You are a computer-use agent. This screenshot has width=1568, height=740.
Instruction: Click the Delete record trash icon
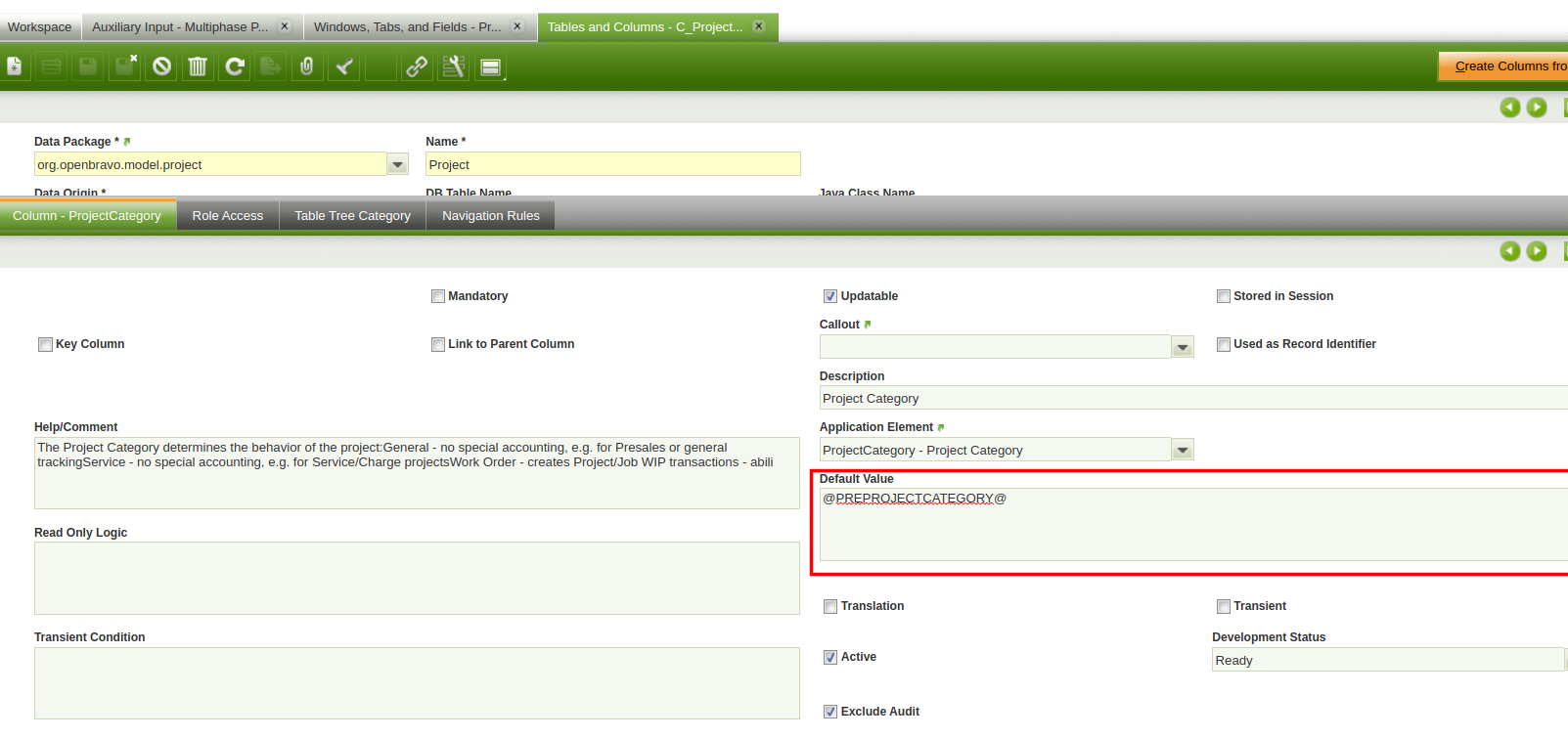[198, 66]
